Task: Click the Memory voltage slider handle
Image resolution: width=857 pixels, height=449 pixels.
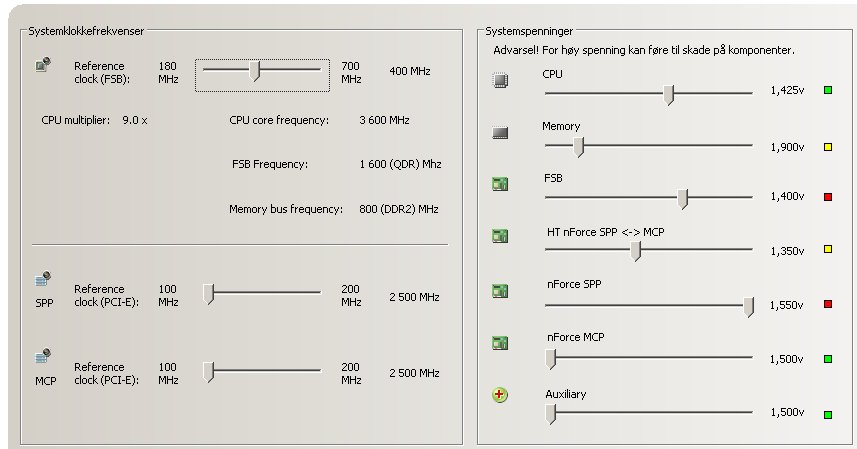Action: 579,147
